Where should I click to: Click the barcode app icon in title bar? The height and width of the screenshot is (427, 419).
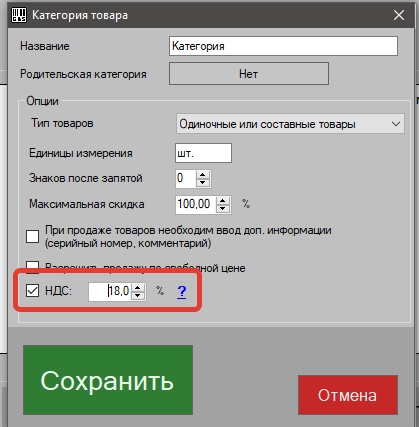click(19, 15)
